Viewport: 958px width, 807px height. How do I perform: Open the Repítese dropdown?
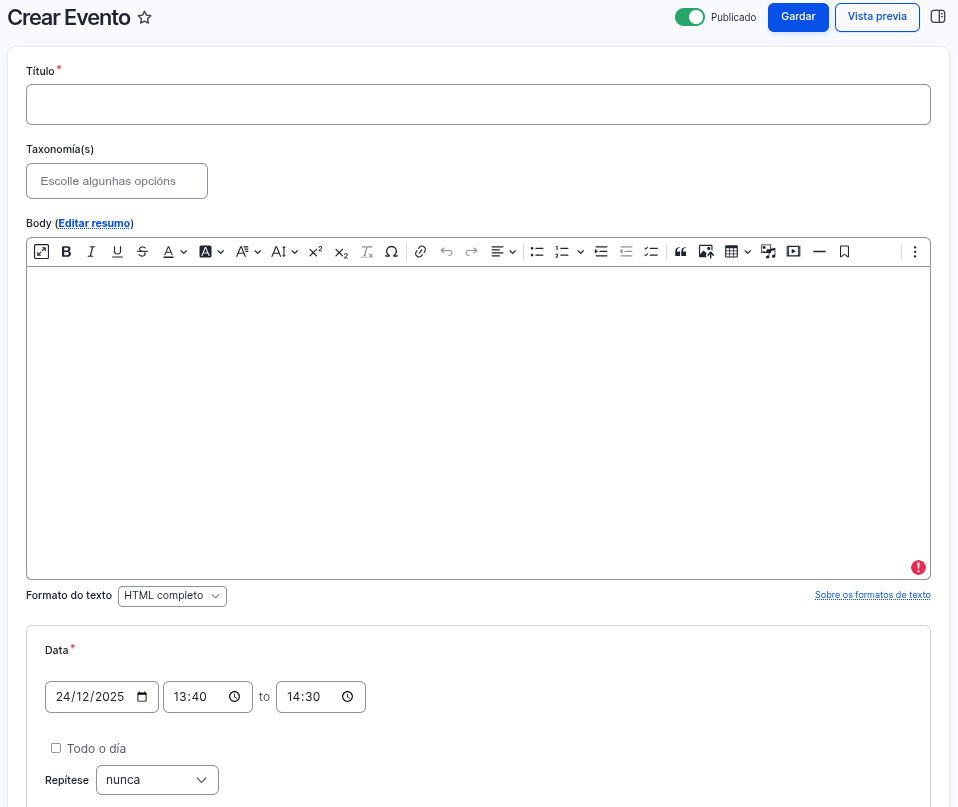click(157, 780)
